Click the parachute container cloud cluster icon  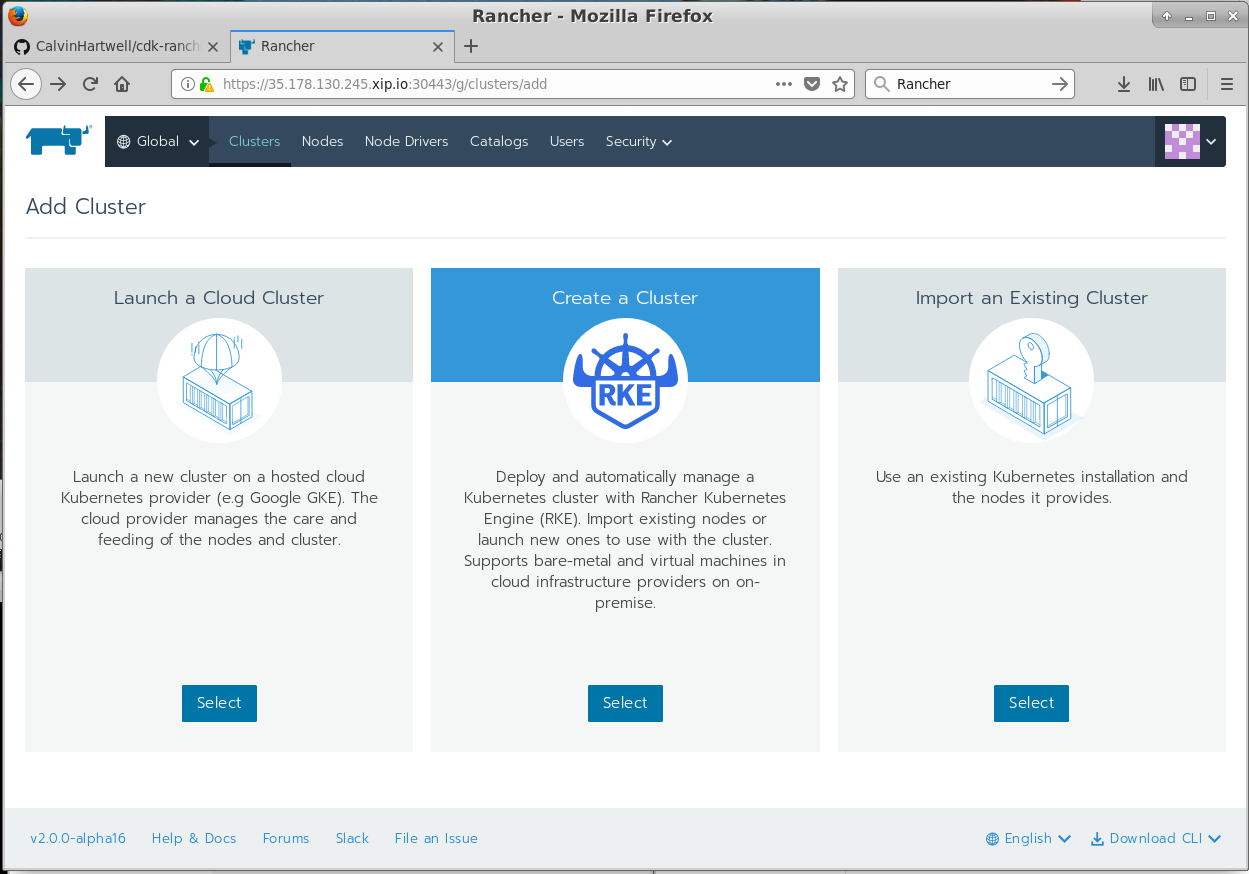219,380
